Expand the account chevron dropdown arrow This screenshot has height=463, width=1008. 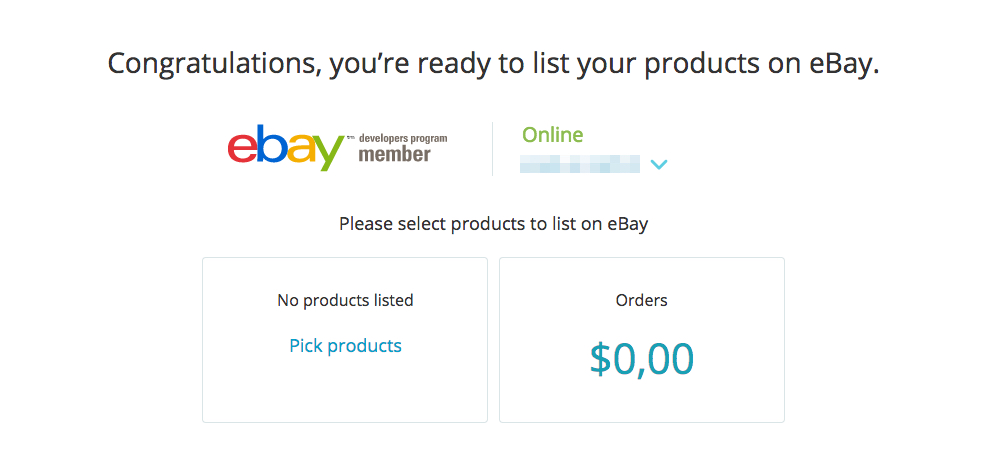pyautogui.click(x=659, y=165)
